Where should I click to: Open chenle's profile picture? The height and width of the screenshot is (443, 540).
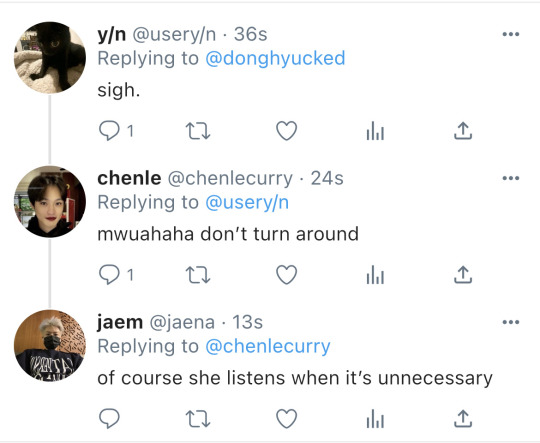coord(50,202)
